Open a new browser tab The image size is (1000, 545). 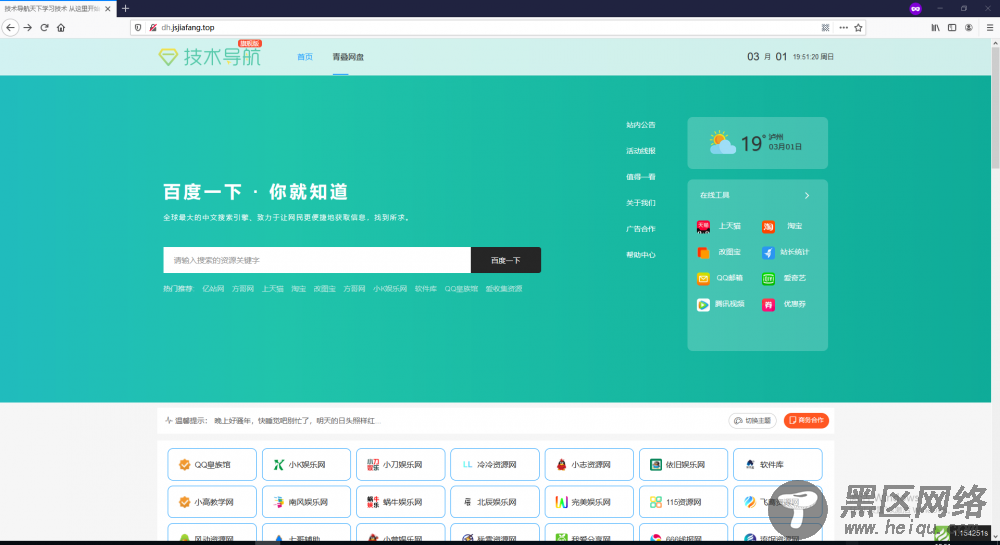point(126,8)
